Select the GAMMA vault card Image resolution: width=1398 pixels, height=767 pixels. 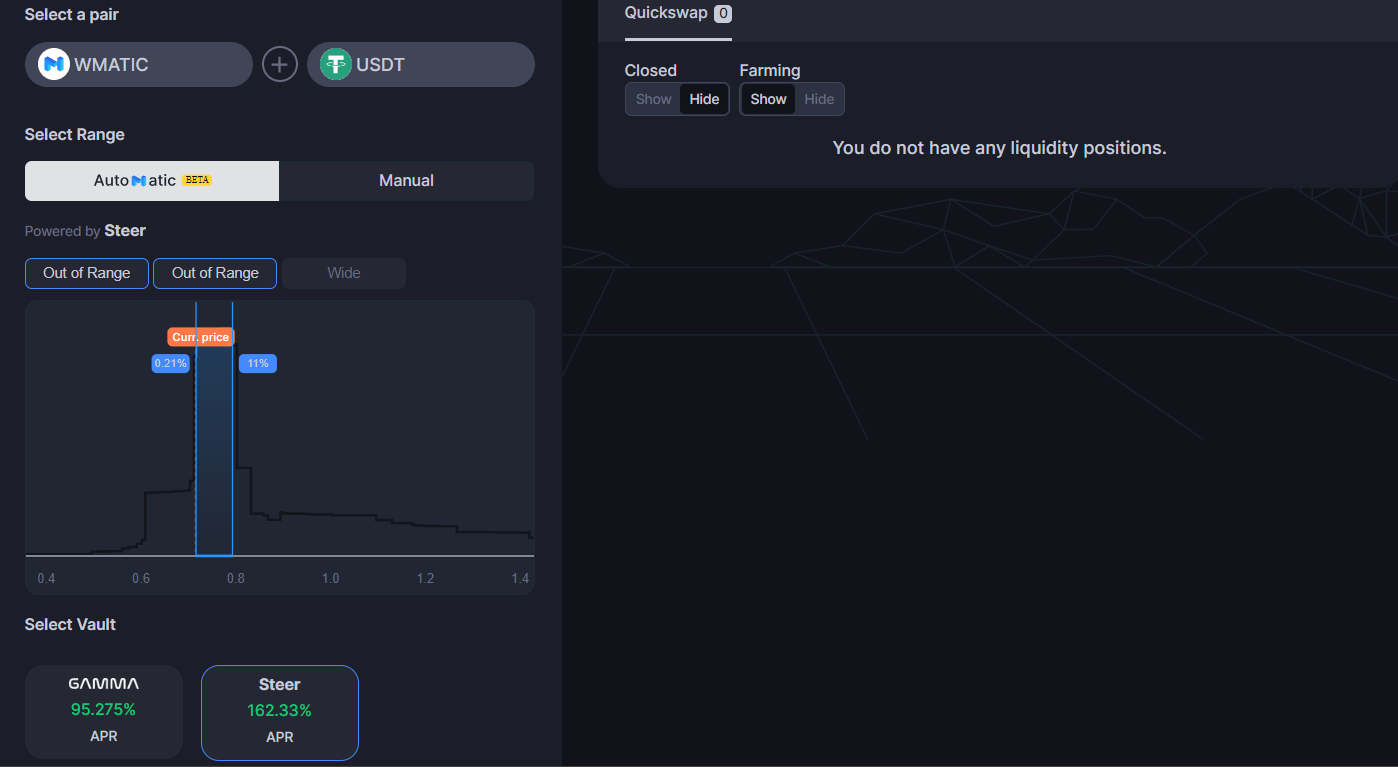pos(103,711)
